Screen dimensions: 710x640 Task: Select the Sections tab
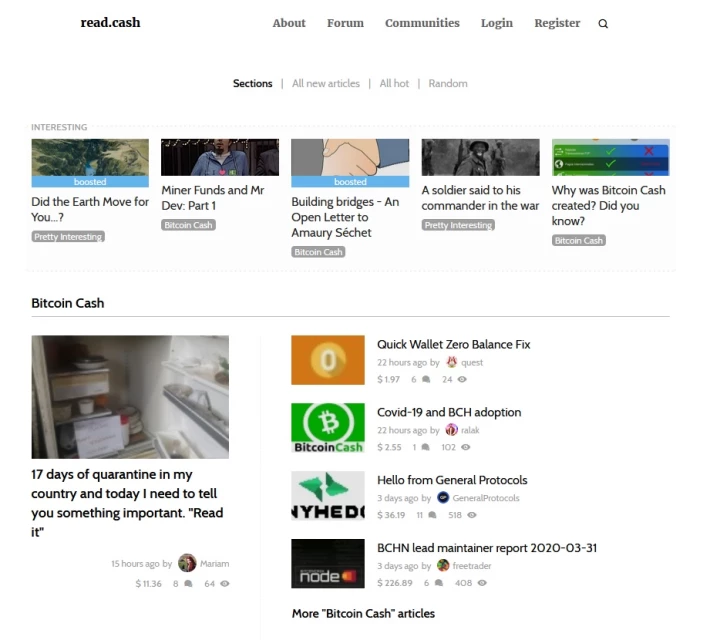pos(253,84)
